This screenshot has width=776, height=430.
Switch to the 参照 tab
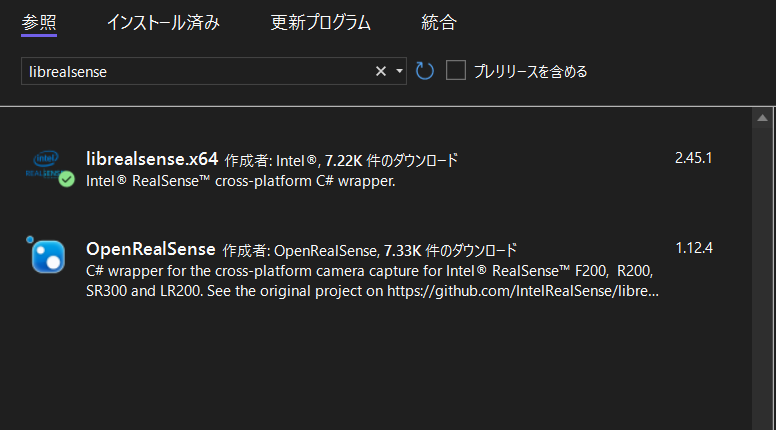(39, 23)
